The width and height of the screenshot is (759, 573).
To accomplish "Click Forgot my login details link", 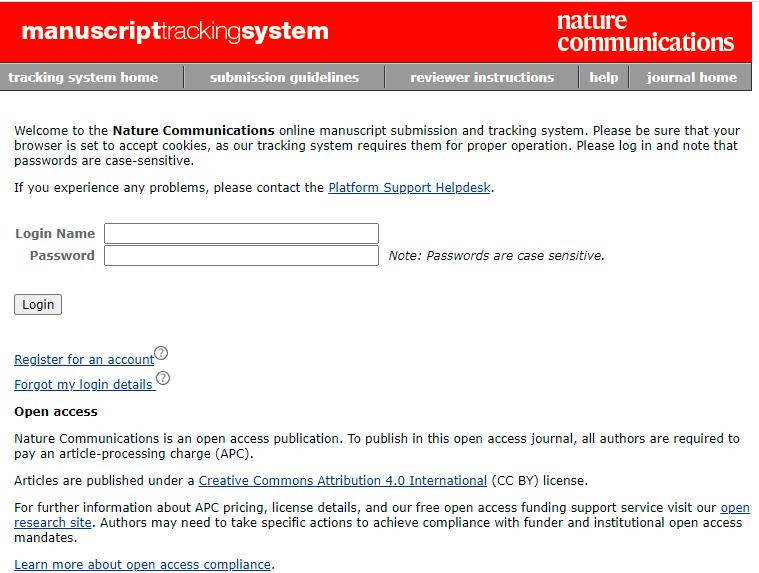I will [83, 385].
